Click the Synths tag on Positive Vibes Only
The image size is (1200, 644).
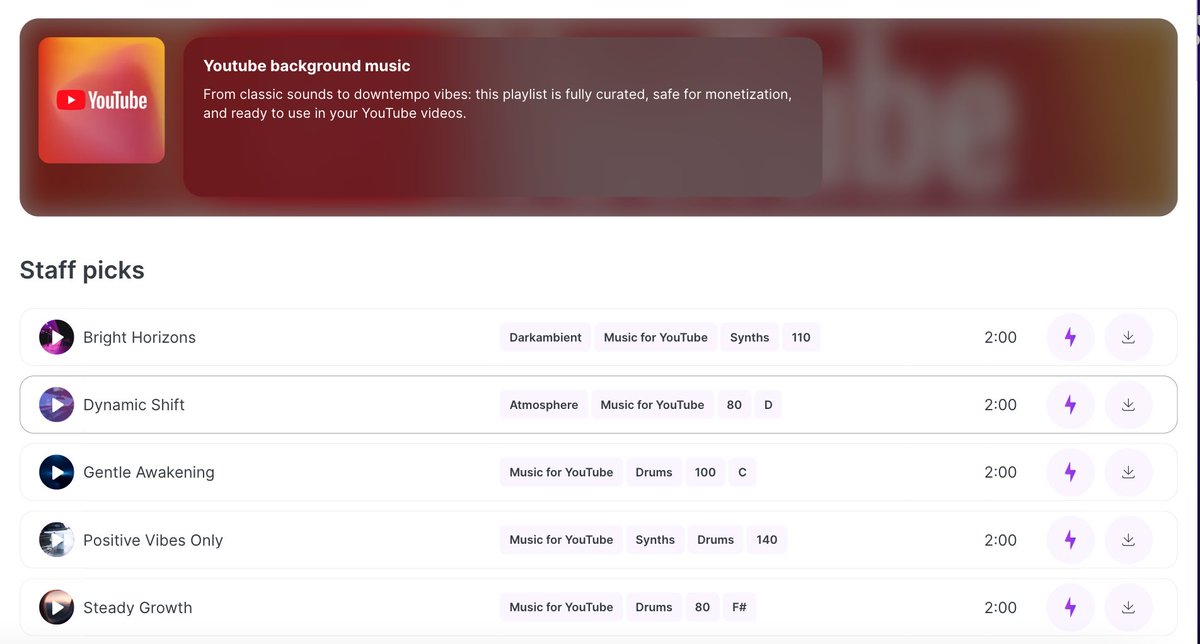pos(655,540)
